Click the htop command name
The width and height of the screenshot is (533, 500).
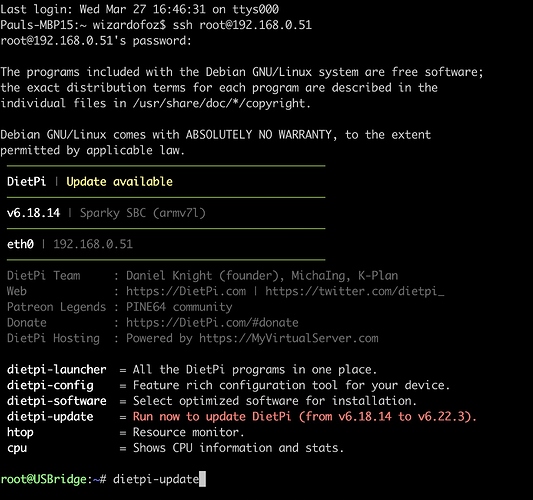click(x=20, y=432)
